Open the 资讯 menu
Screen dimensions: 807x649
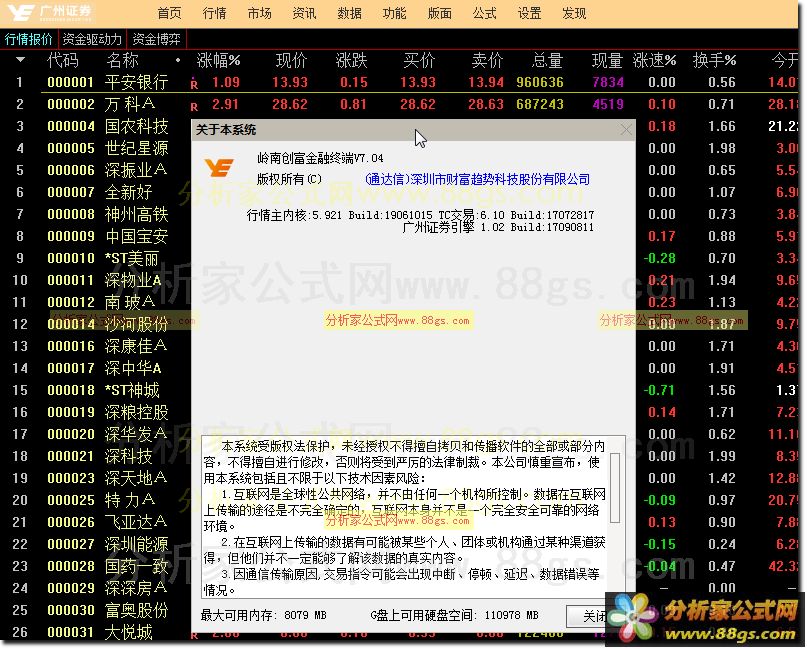304,13
